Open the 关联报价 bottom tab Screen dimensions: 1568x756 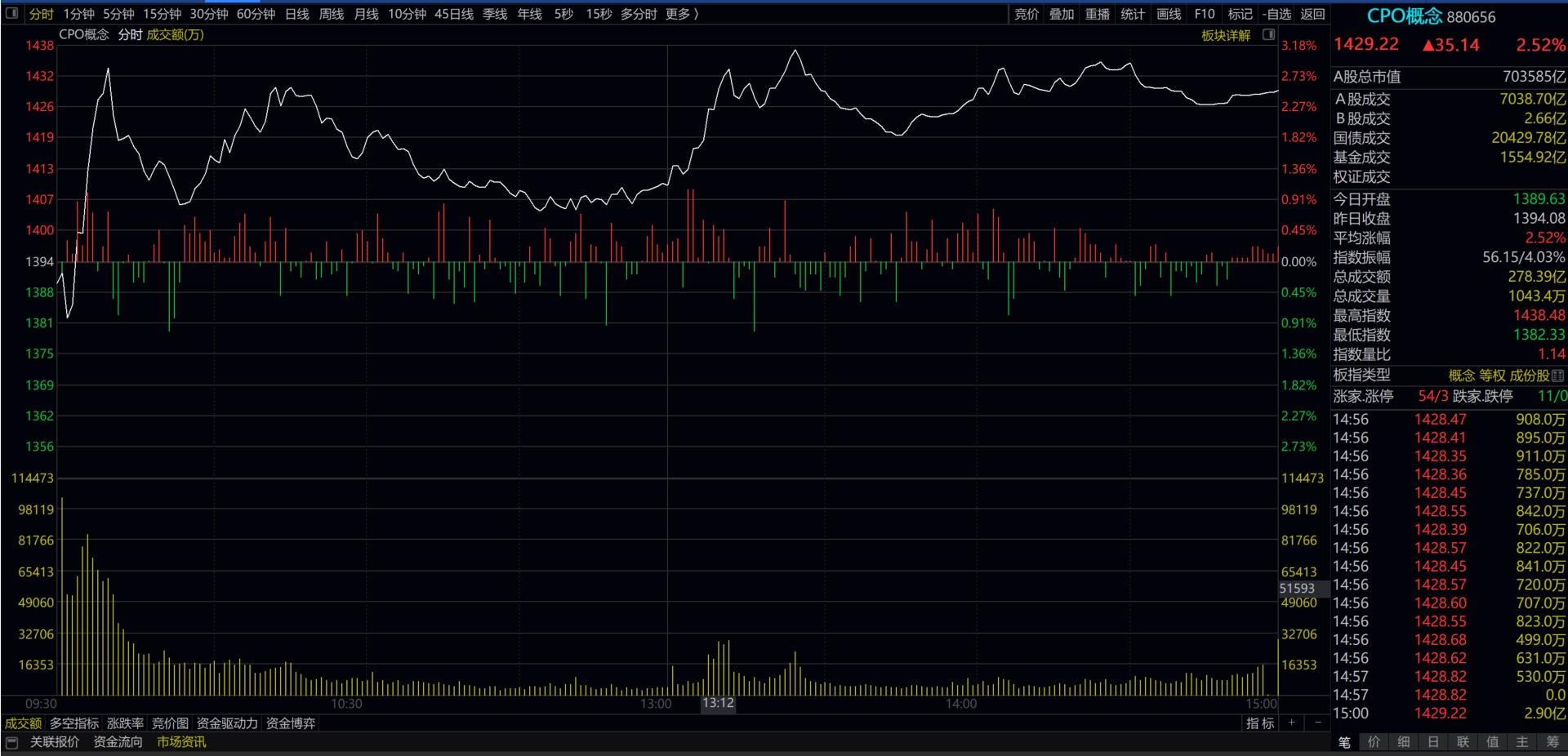(x=55, y=742)
